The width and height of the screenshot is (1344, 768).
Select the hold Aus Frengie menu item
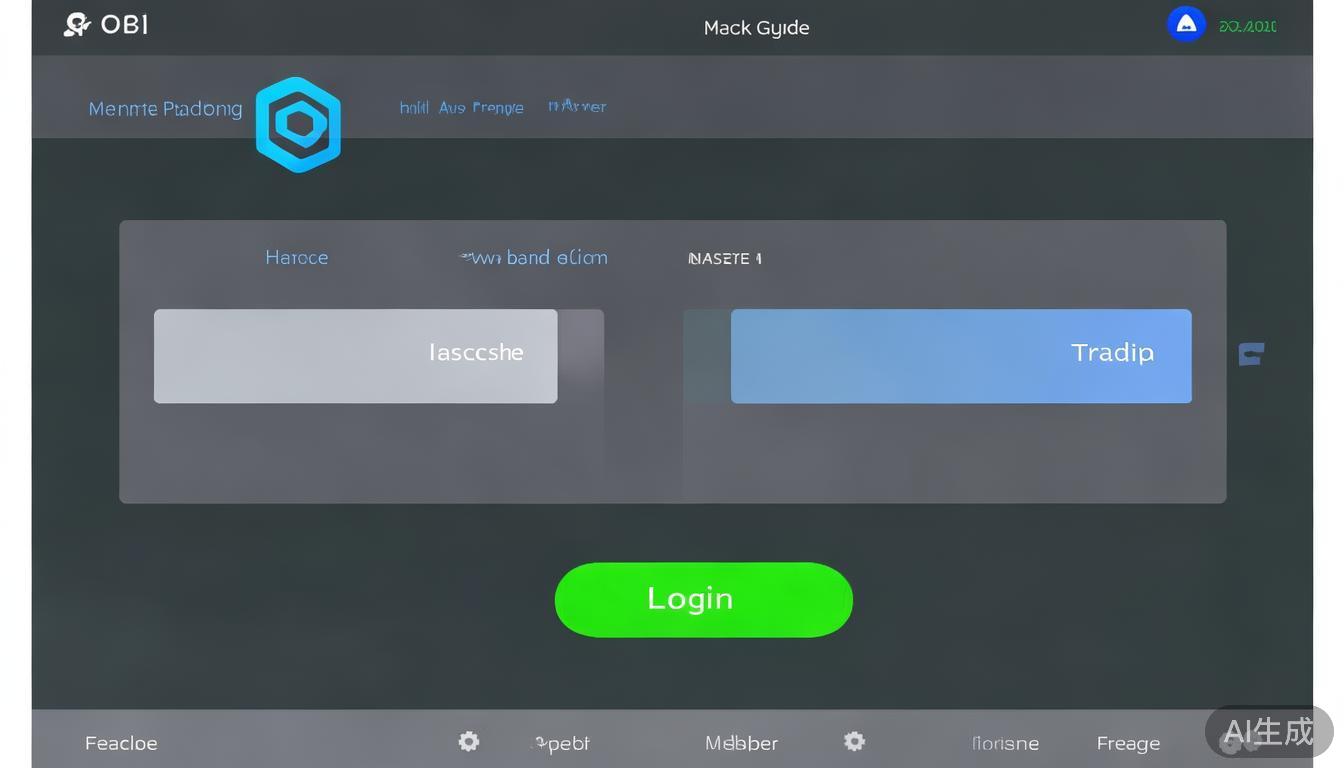pyautogui.click(x=461, y=107)
